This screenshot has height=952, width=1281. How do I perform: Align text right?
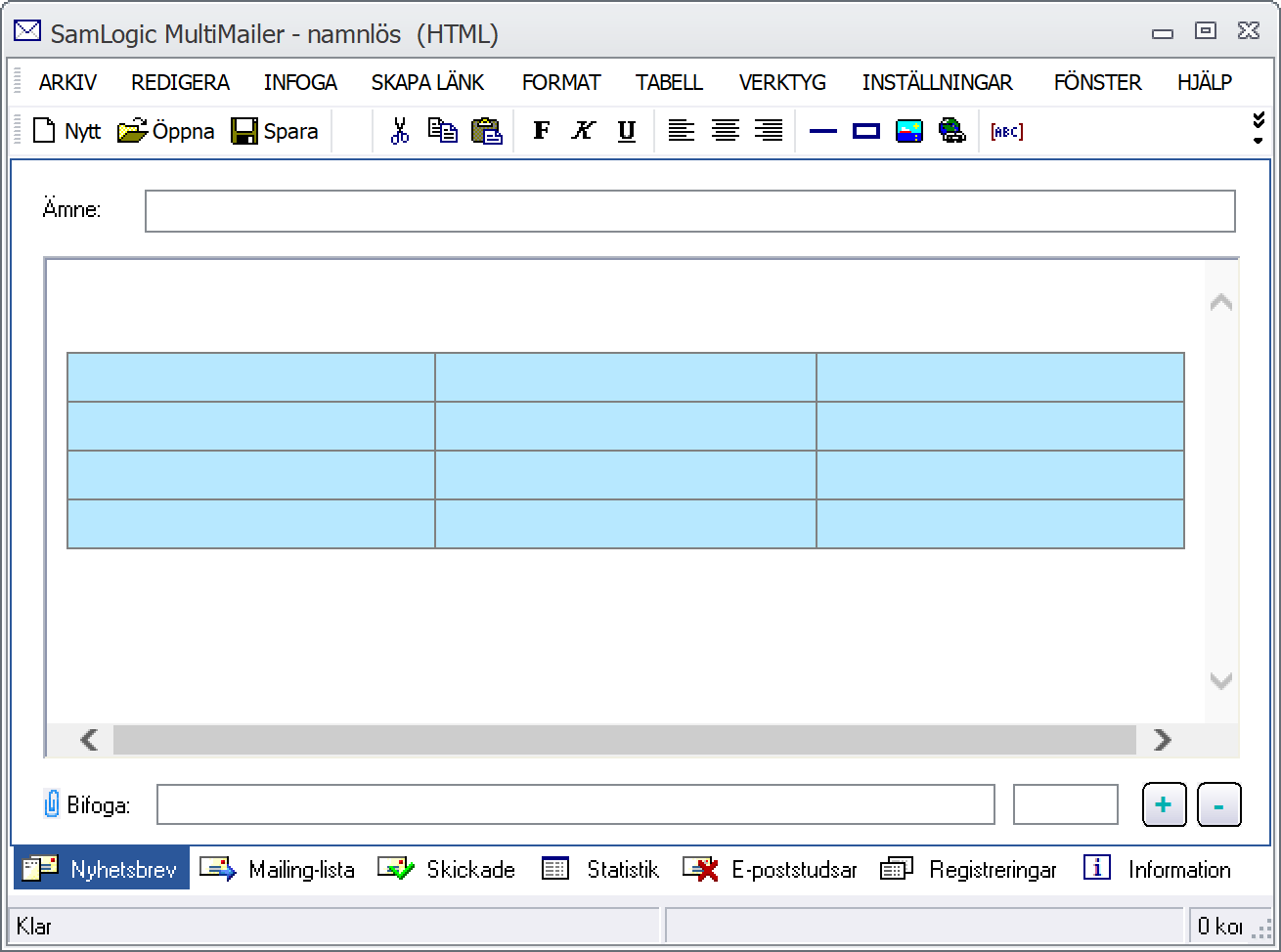769,131
